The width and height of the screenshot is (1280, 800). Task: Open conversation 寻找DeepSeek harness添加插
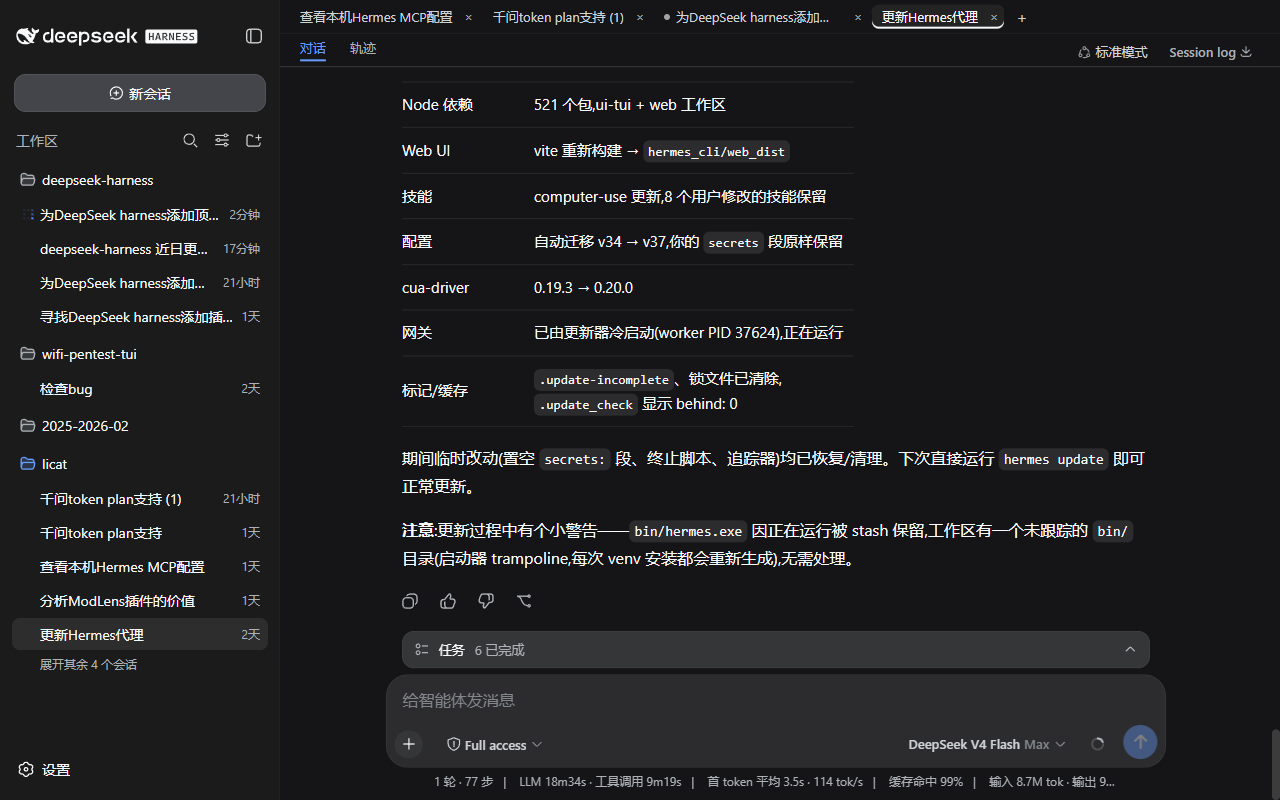click(x=140, y=317)
